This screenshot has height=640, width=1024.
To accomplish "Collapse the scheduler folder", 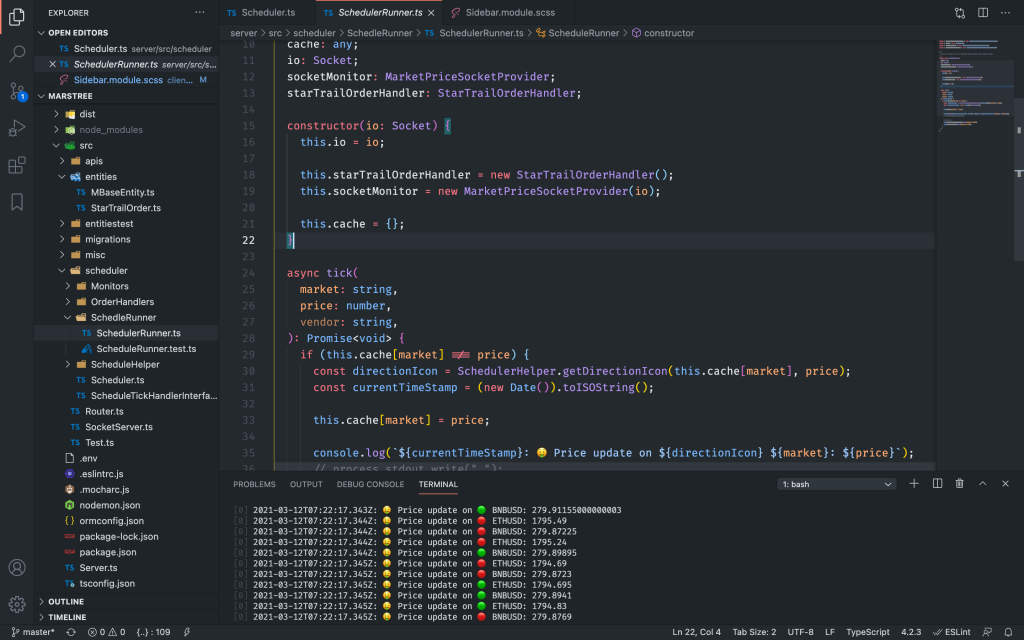I will click(x=105, y=270).
